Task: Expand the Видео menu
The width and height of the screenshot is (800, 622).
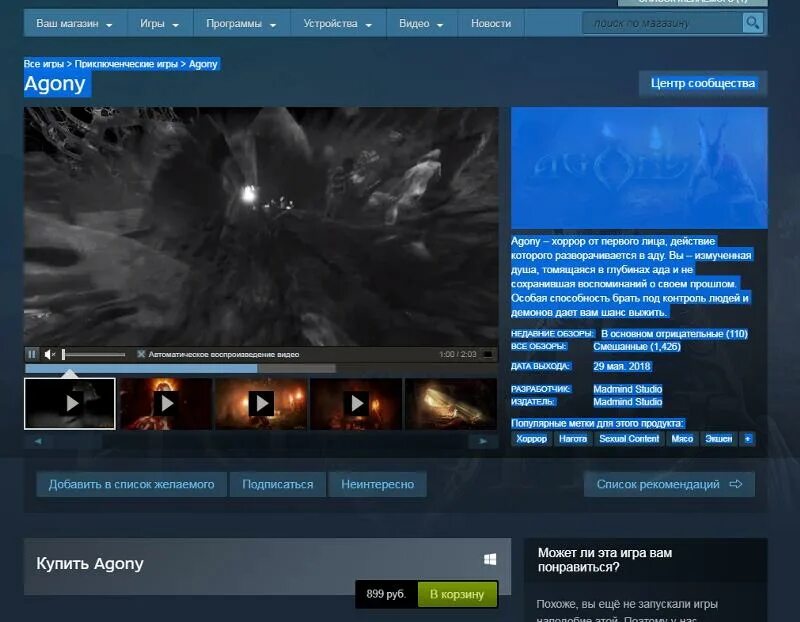Action: click(421, 23)
